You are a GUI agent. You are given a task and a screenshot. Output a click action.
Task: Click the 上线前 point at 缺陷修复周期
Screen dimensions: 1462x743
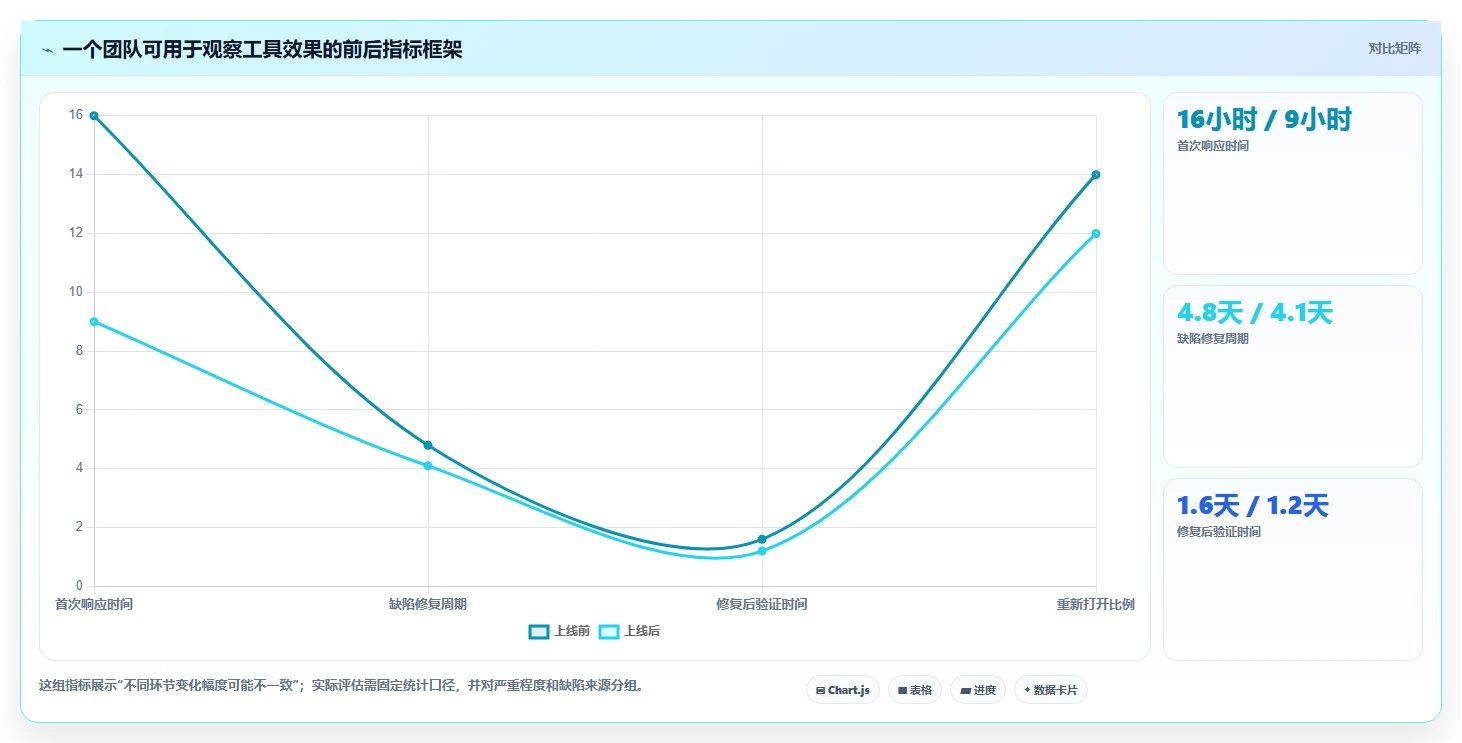pyautogui.click(x=428, y=445)
